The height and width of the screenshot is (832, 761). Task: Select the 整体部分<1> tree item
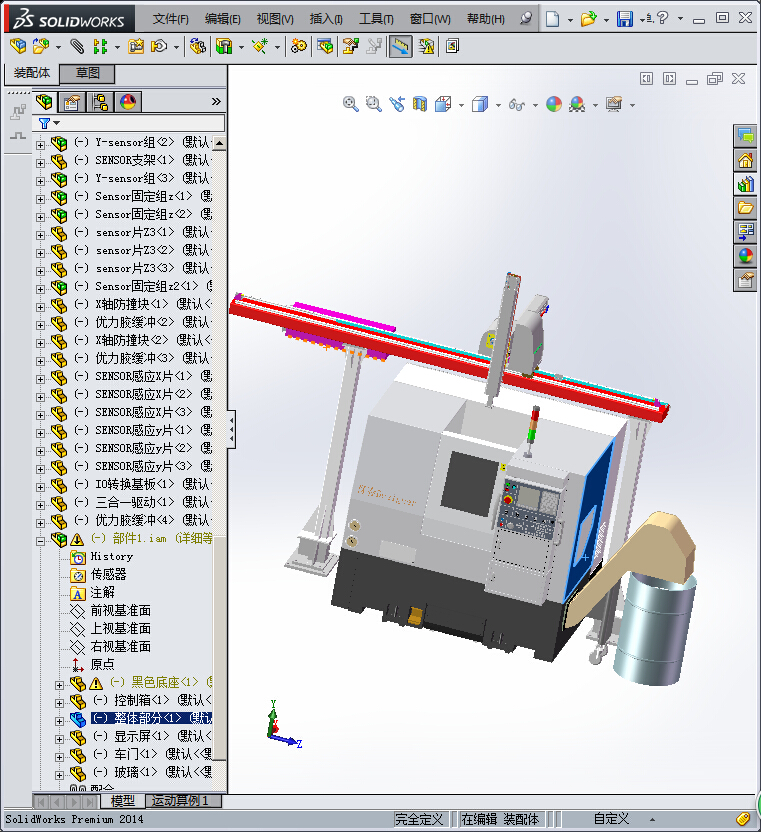point(151,718)
